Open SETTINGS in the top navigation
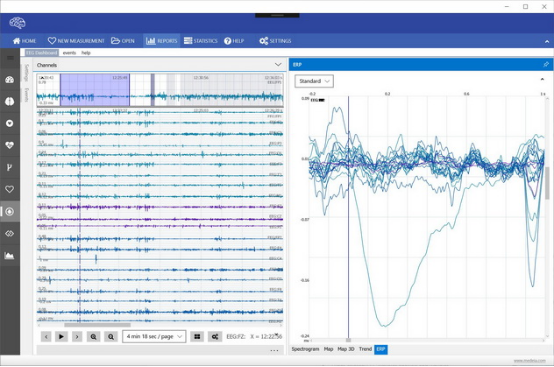This screenshot has width=554, height=367. coord(275,41)
